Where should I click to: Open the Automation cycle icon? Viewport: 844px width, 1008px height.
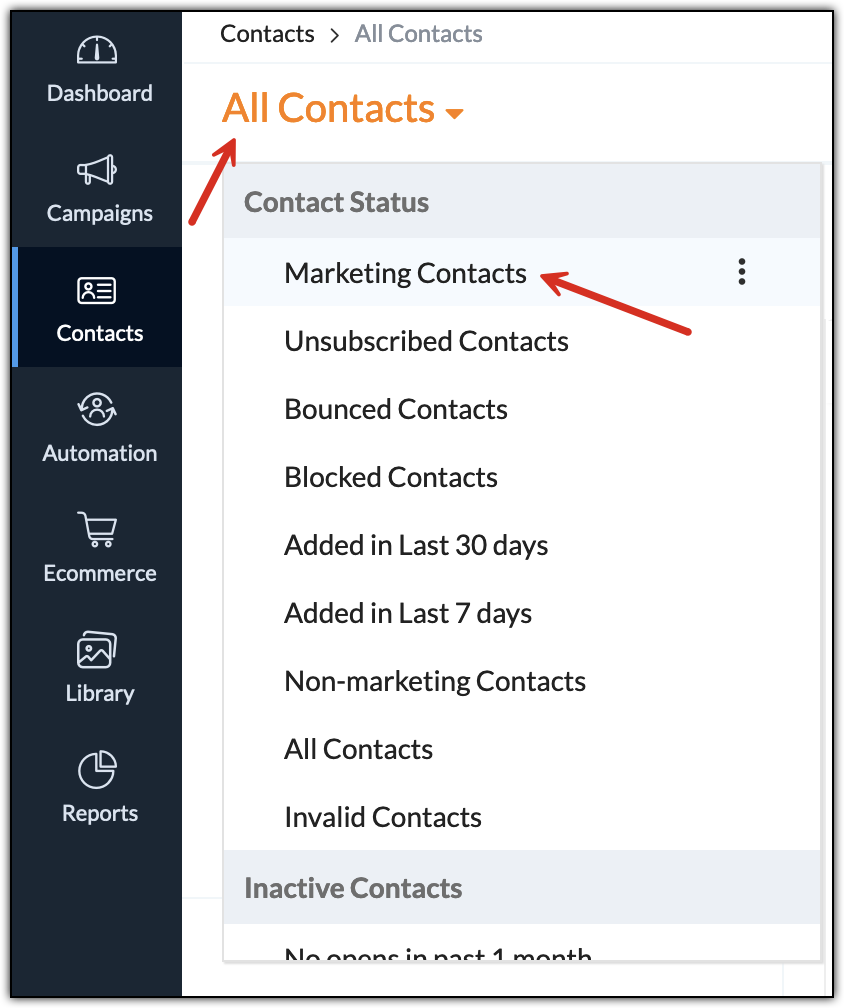97,410
